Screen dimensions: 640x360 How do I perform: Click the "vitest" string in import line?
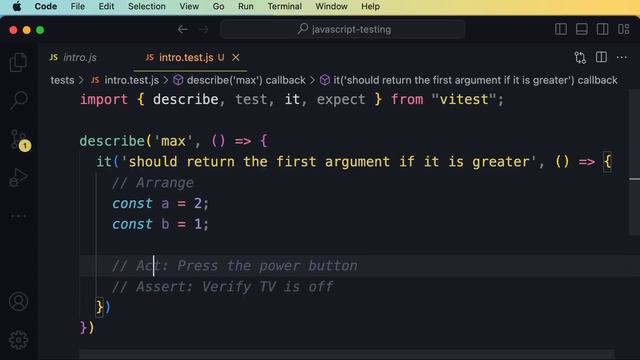tap(464, 99)
